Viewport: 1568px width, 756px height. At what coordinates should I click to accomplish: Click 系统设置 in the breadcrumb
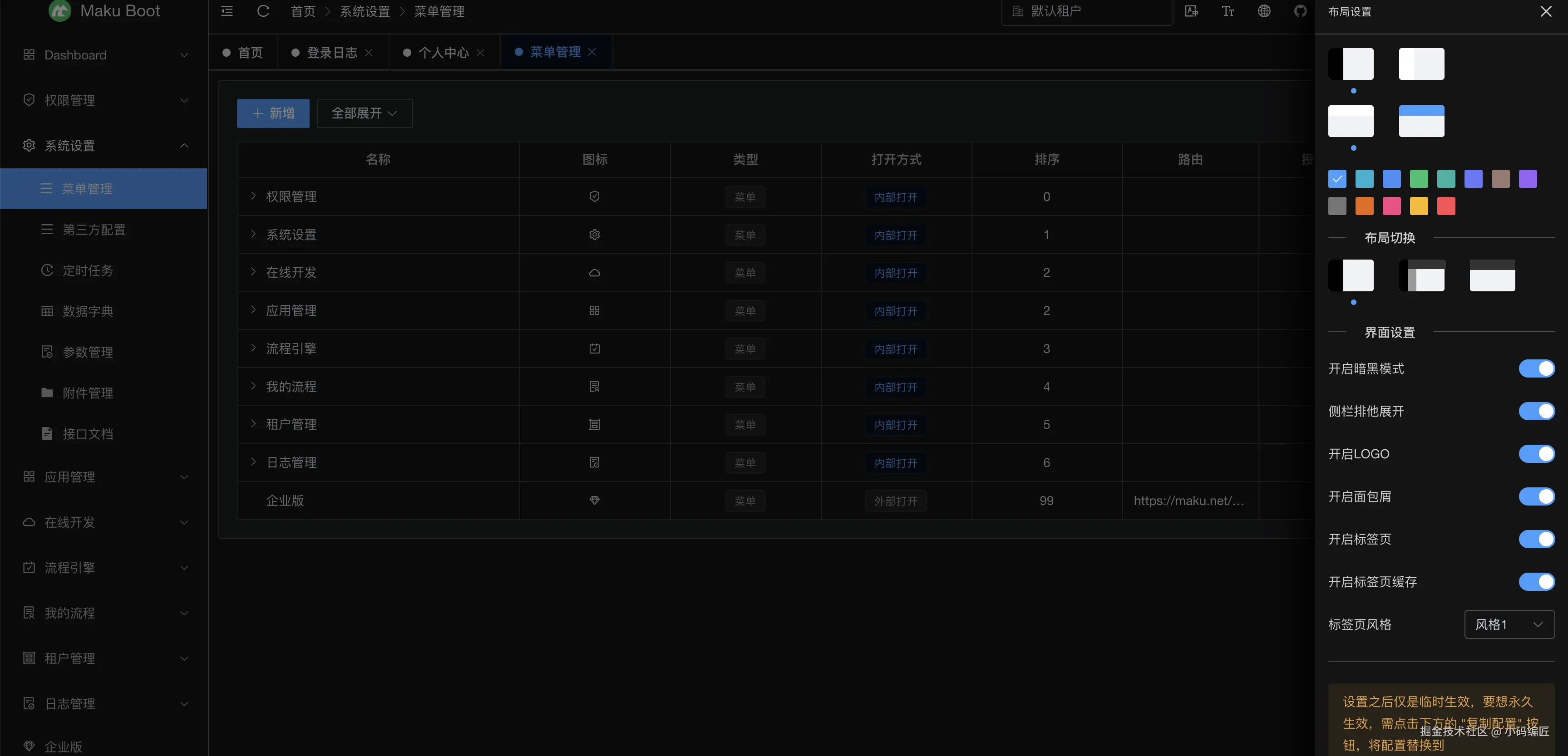tap(364, 11)
